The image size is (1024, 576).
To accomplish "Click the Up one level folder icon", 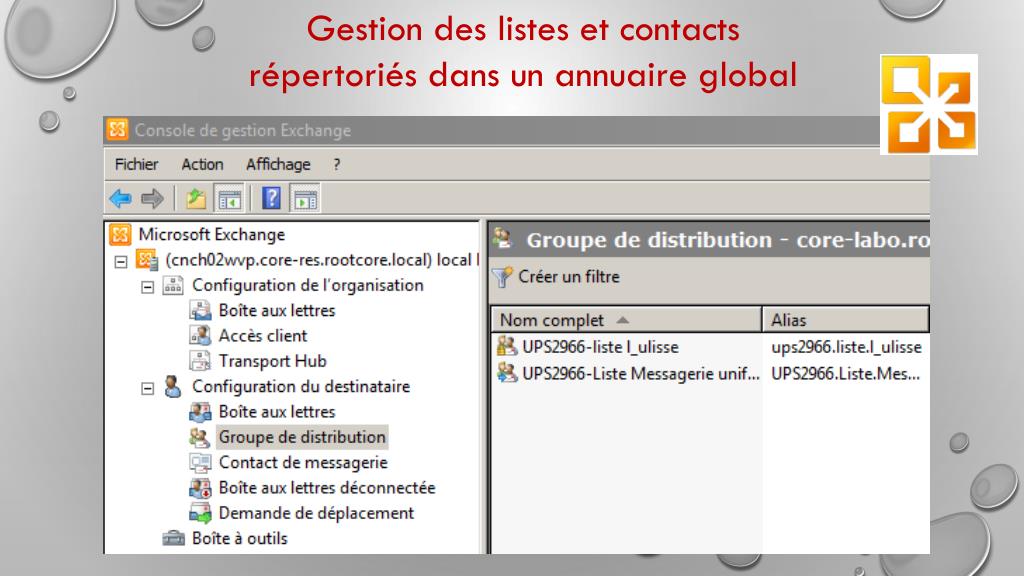I will (195, 199).
